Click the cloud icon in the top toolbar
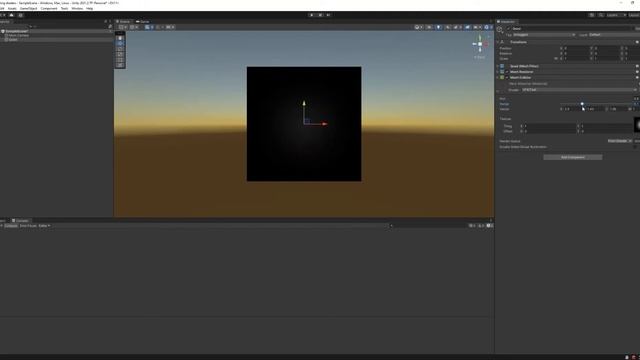This screenshot has height=360, width=640. coord(11,15)
